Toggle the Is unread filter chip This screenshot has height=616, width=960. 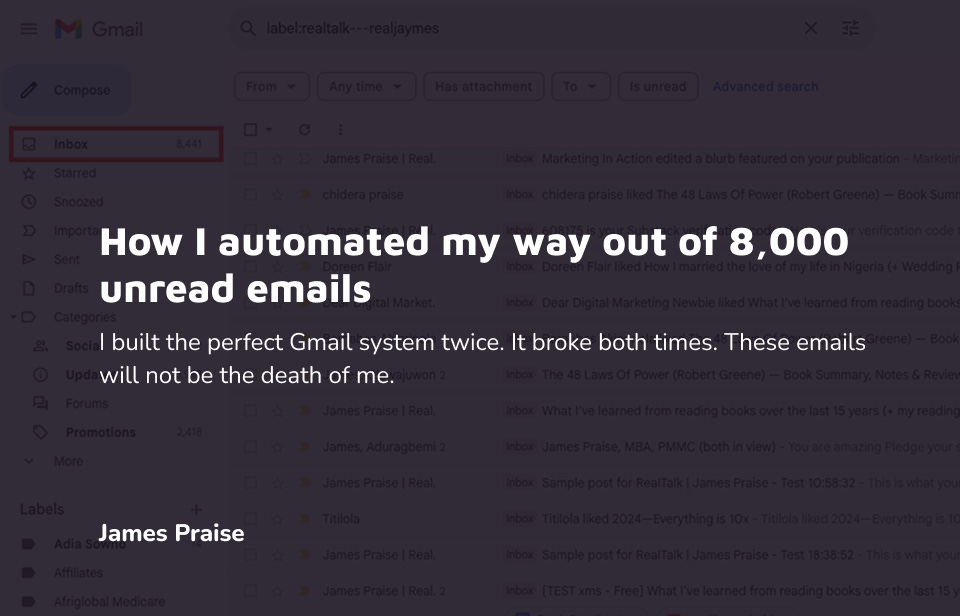coord(658,86)
